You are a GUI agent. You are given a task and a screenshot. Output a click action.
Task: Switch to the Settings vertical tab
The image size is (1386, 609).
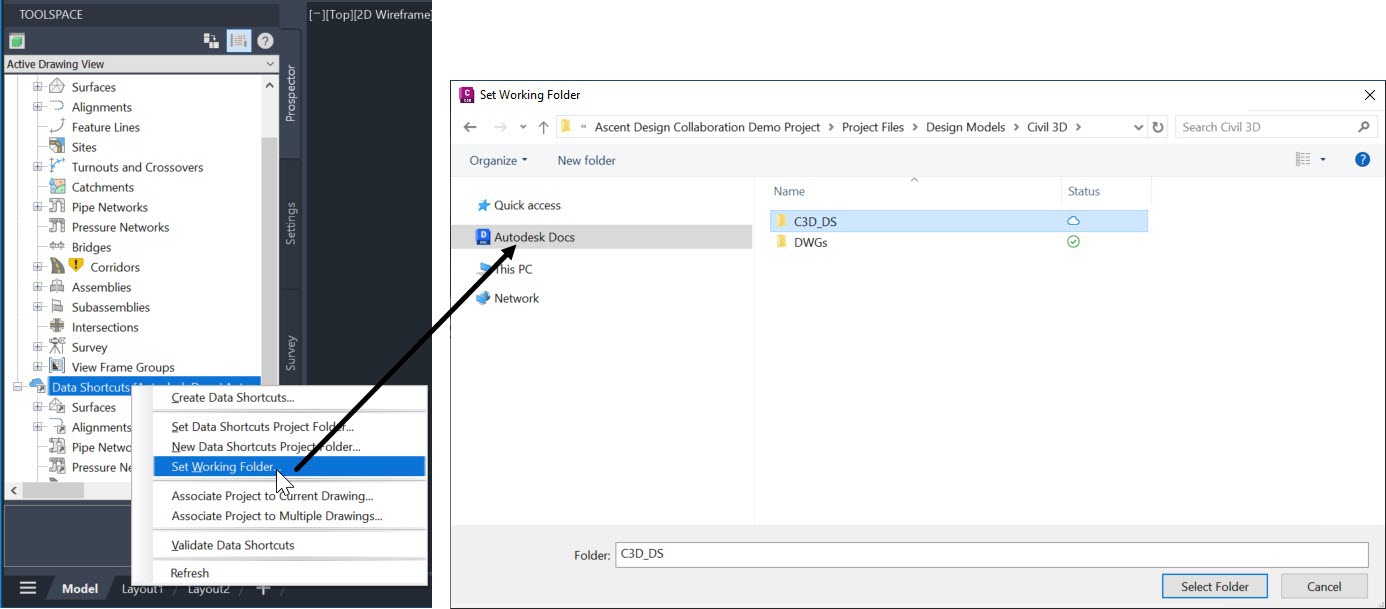(x=290, y=223)
